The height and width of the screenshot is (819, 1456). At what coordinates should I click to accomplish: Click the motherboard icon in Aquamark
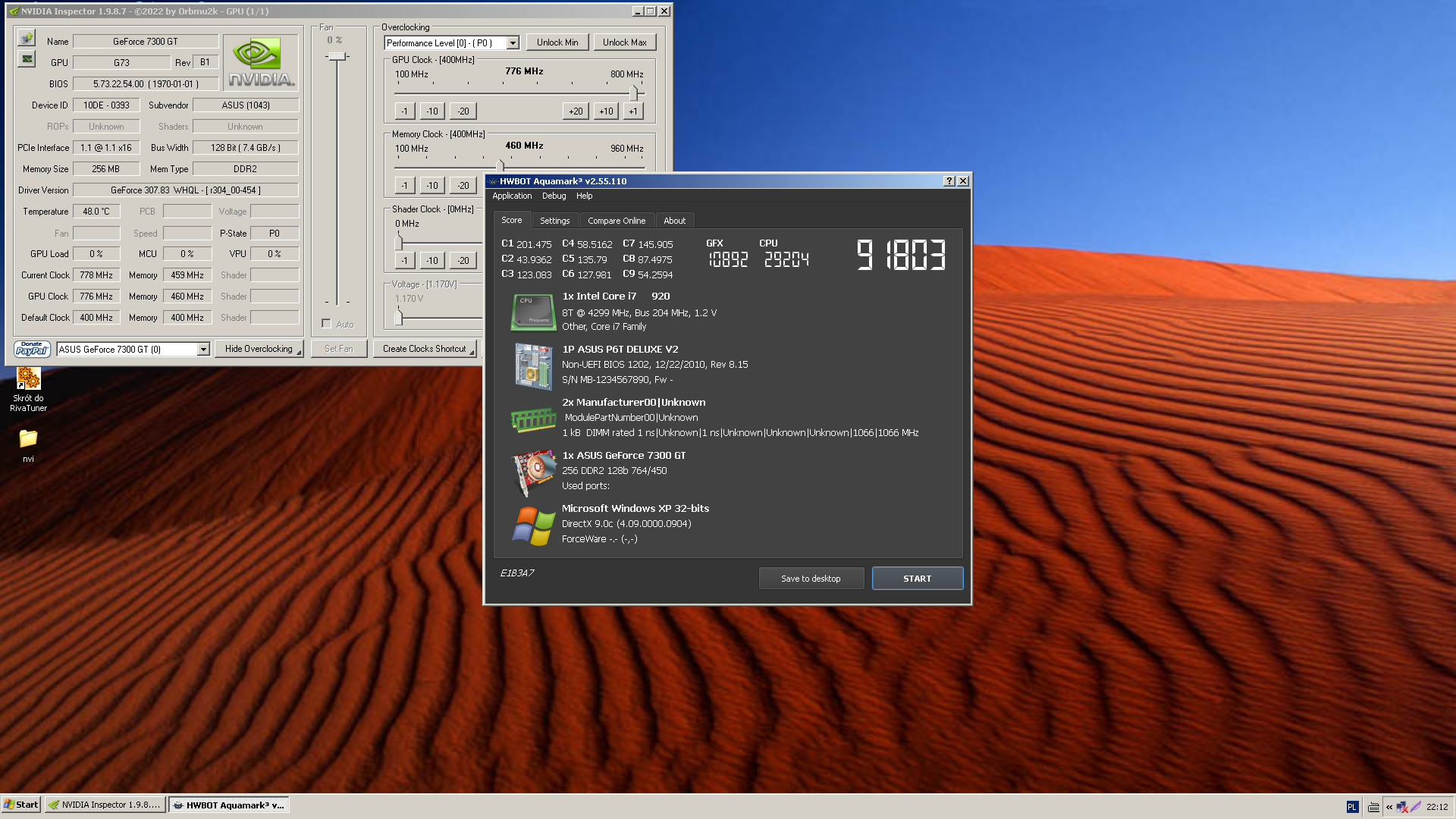(x=533, y=366)
